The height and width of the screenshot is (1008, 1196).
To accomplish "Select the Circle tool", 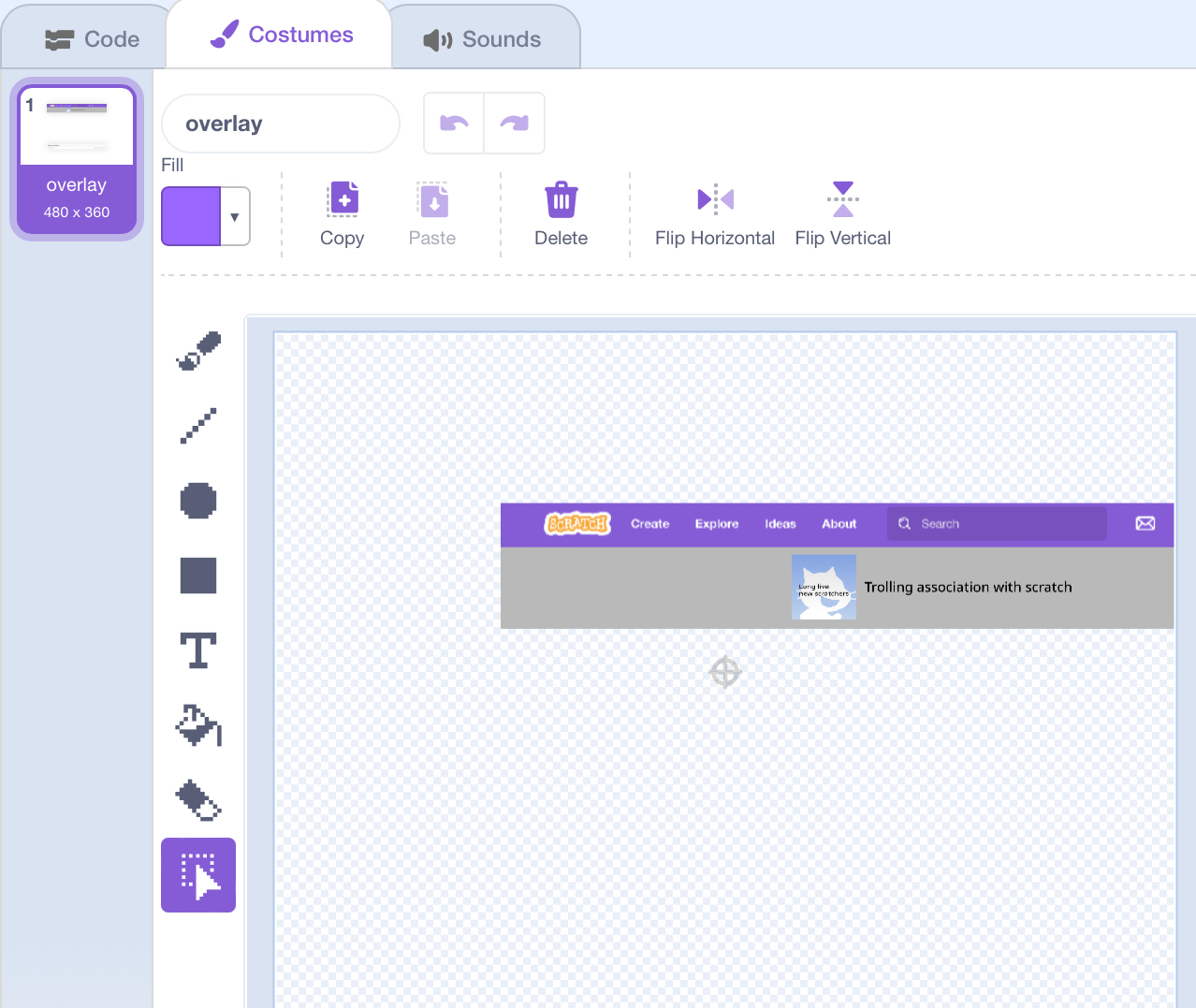I will point(198,501).
